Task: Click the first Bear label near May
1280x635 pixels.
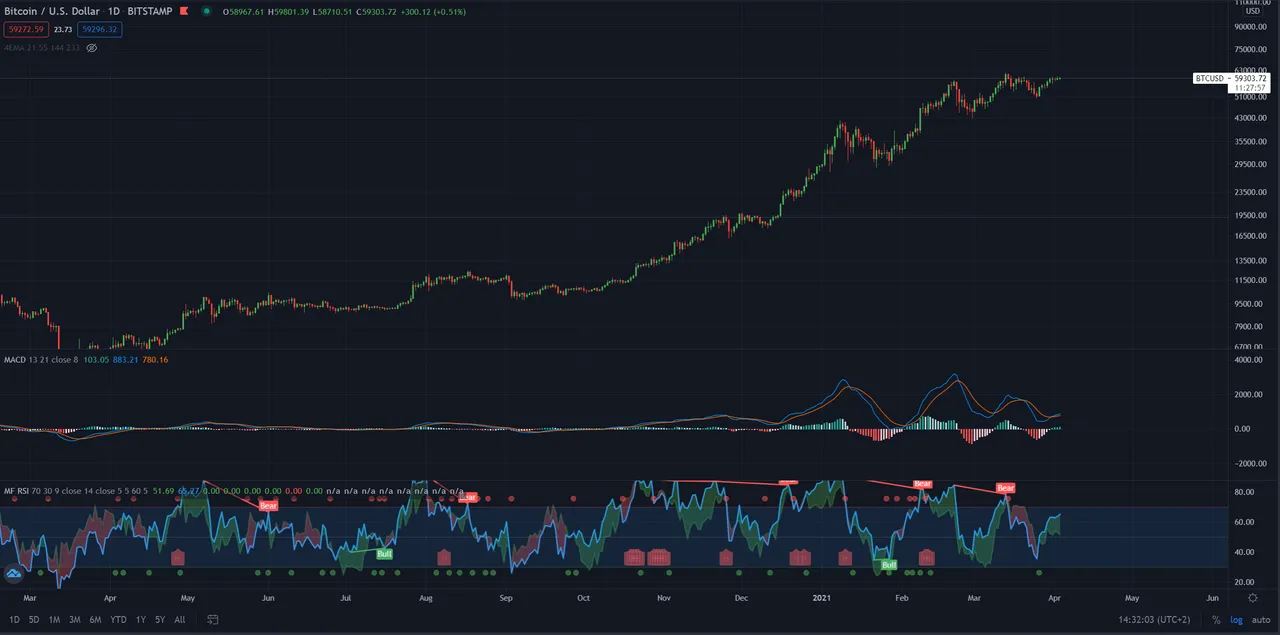Action: tap(268, 506)
